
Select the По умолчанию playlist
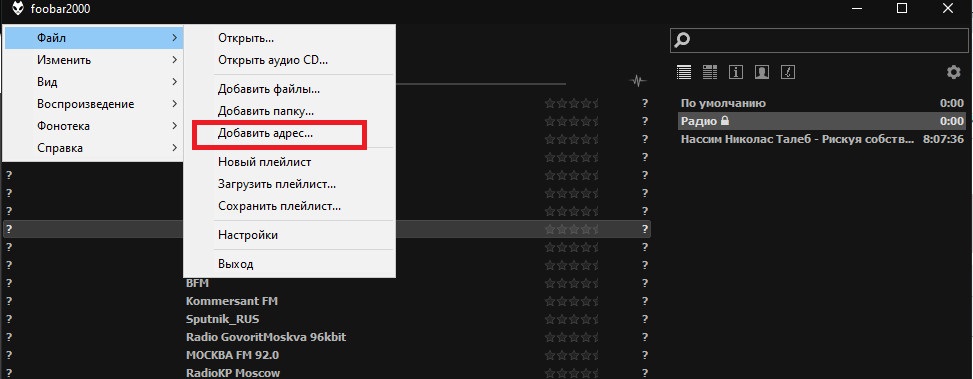(x=822, y=104)
